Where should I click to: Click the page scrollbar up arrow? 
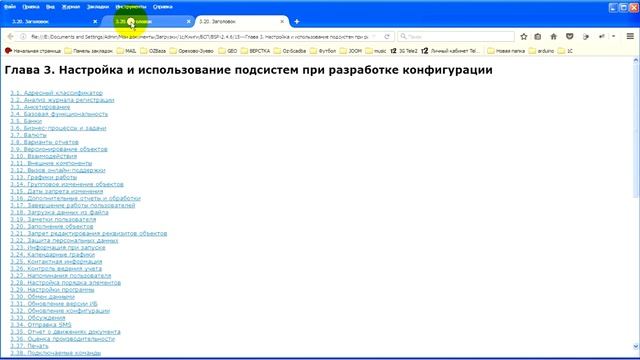tap(636, 60)
